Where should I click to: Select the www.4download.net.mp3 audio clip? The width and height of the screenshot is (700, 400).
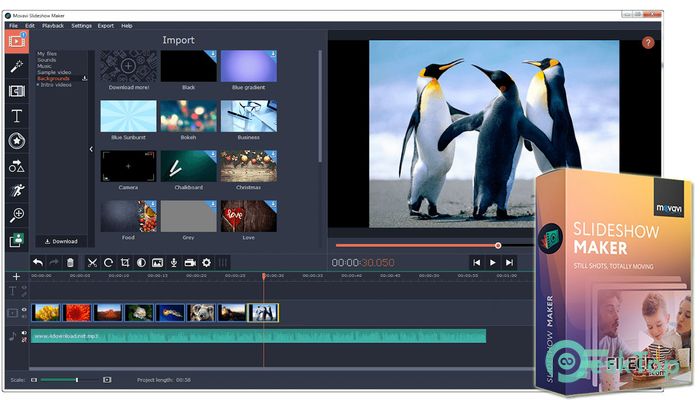[x=258, y=336]
